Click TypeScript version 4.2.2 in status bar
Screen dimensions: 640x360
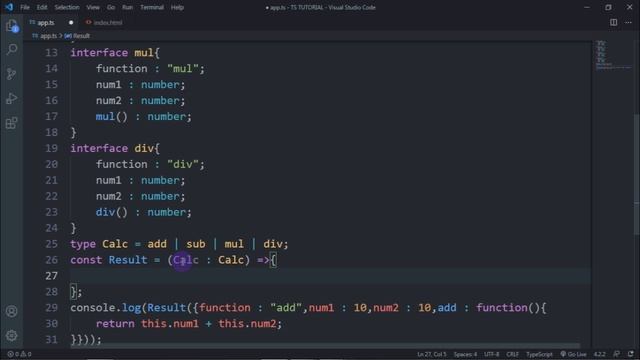coord(600,354)
